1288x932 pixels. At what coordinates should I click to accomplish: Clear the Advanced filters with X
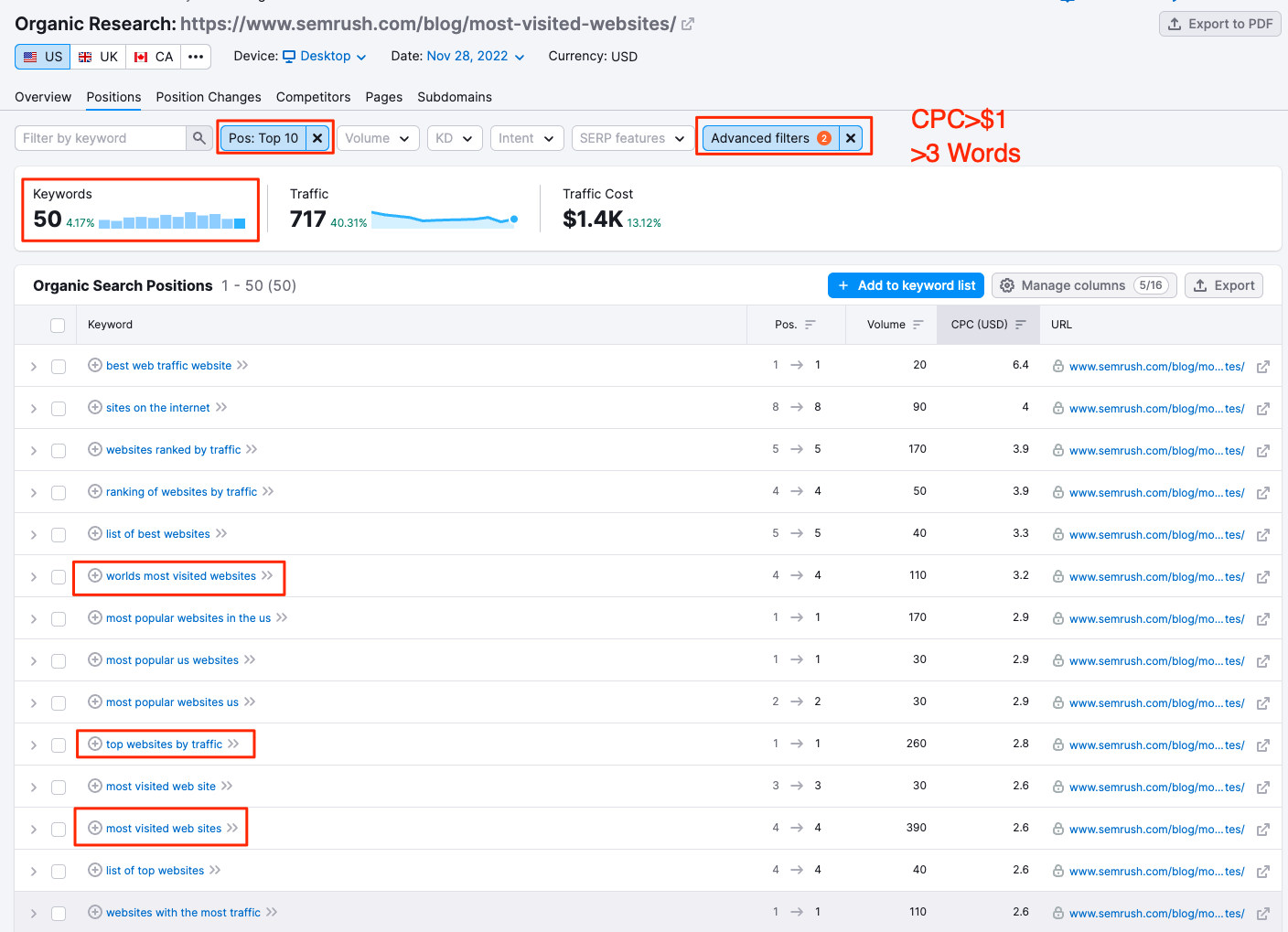(x=851, y=138)
